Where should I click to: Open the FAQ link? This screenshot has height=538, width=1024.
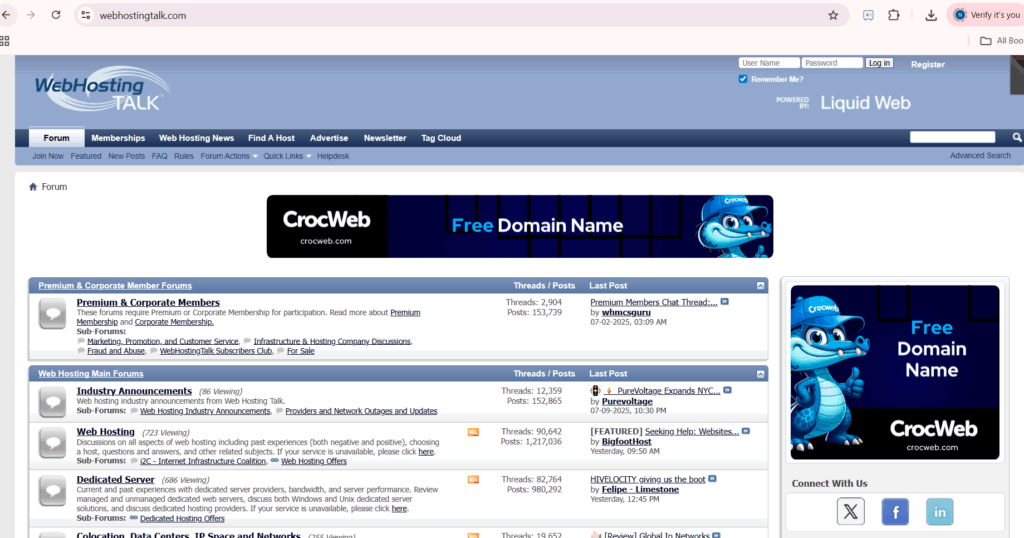(x=159, y=156)
